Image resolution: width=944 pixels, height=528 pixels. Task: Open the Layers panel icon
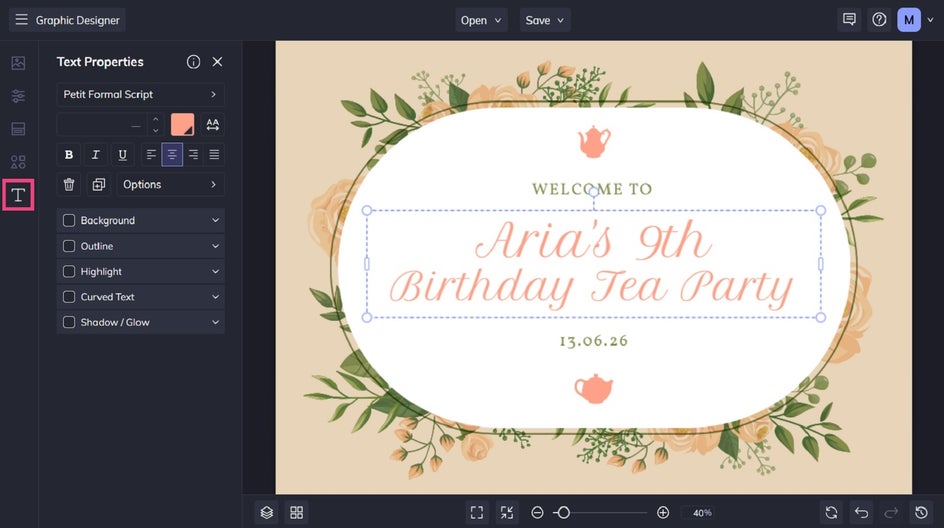pos(267,512)
